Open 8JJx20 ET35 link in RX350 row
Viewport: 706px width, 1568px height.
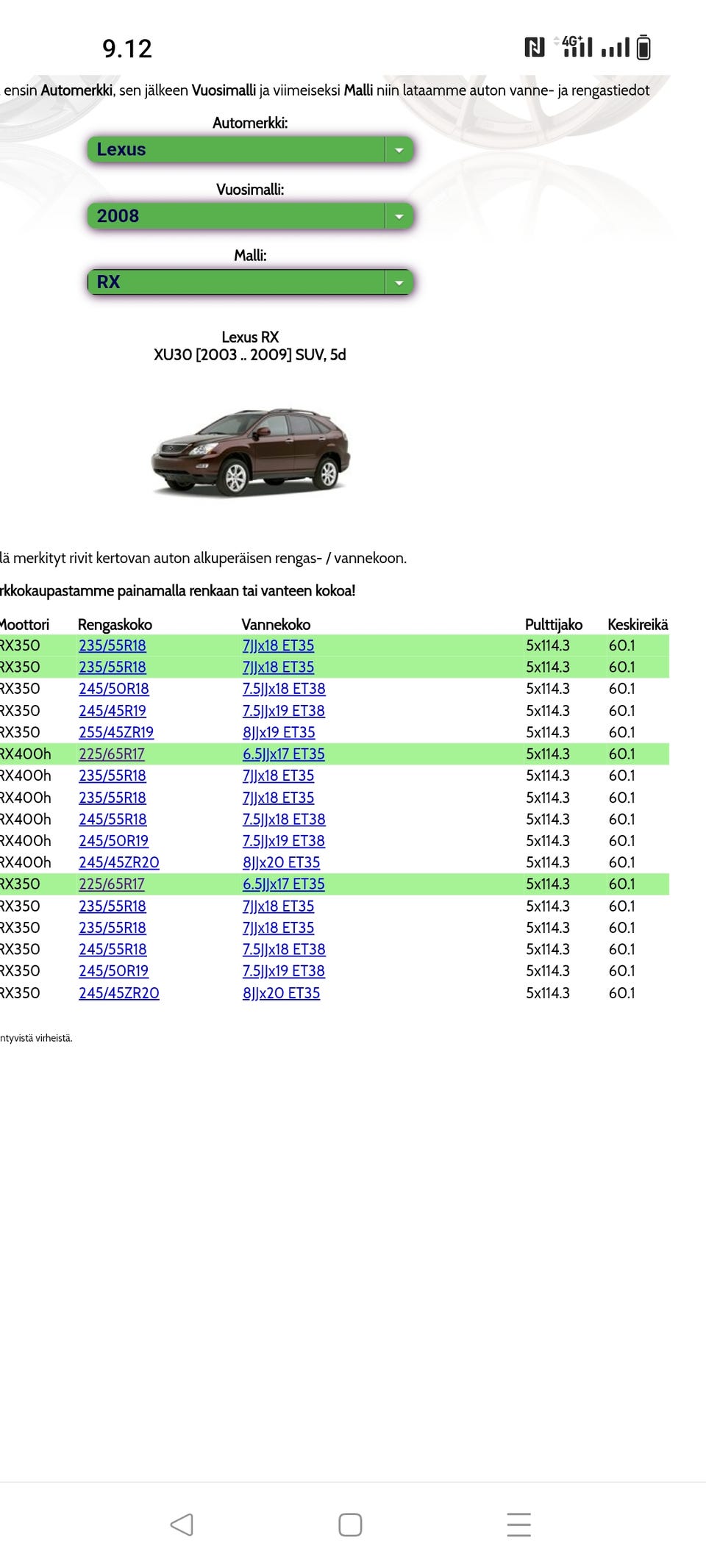[282, 993]
